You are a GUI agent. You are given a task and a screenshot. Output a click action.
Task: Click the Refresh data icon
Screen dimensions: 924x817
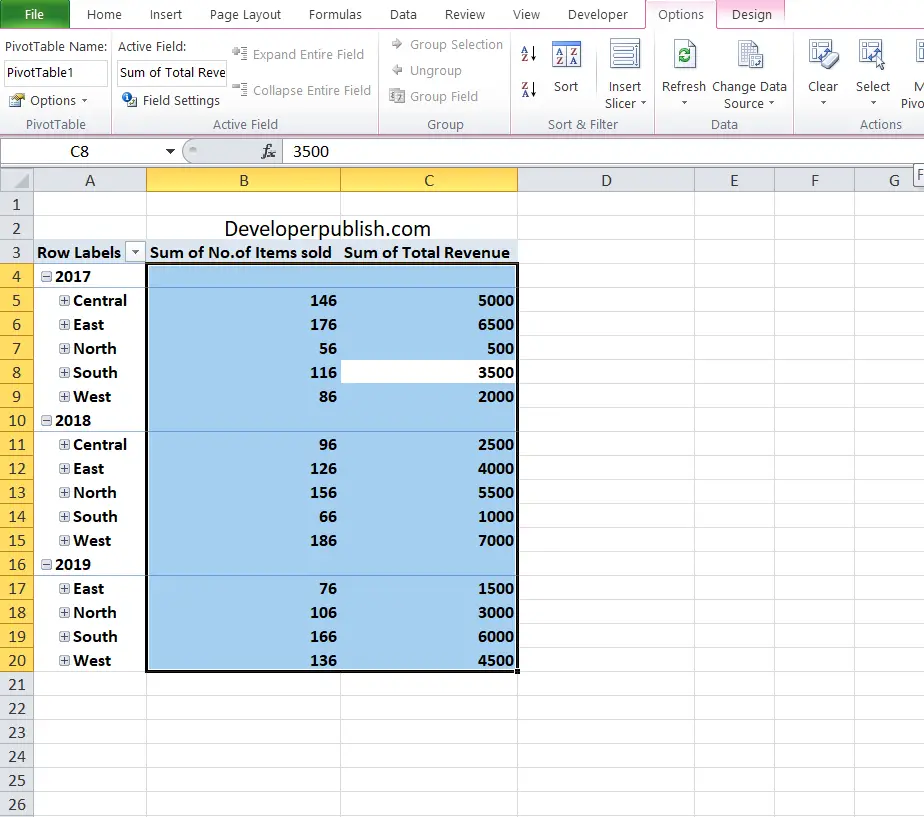(684, 55)
